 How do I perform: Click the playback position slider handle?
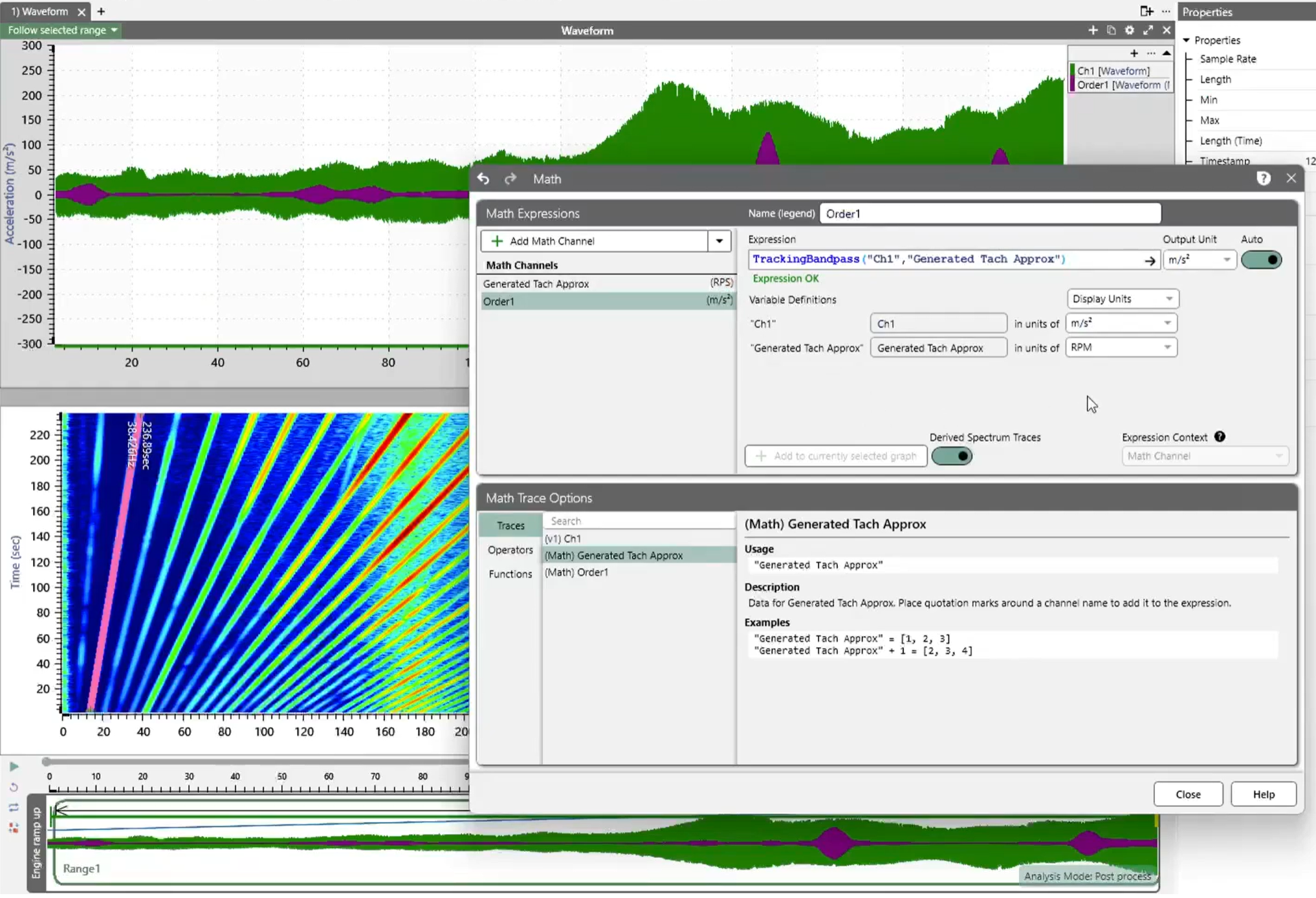tap(46, 761)
